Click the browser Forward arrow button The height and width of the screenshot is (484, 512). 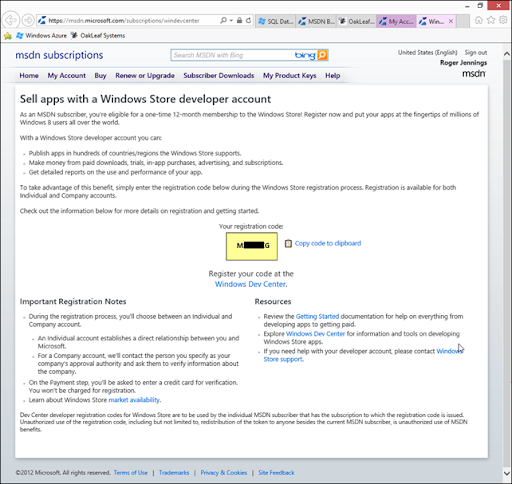click(x=28, y=20)
